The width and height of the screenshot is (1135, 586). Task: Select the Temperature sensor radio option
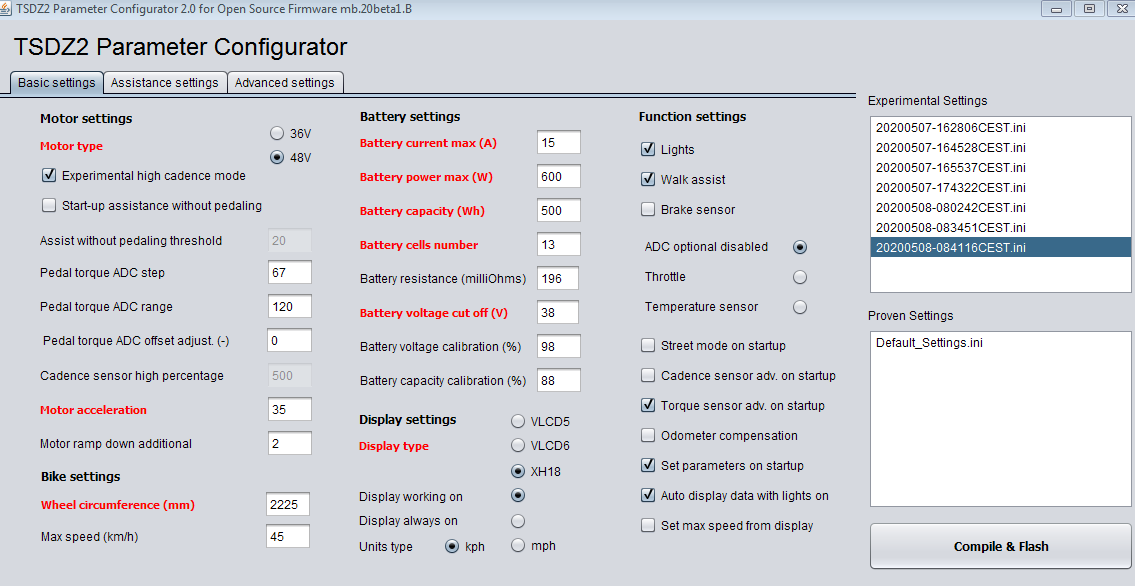800,307
